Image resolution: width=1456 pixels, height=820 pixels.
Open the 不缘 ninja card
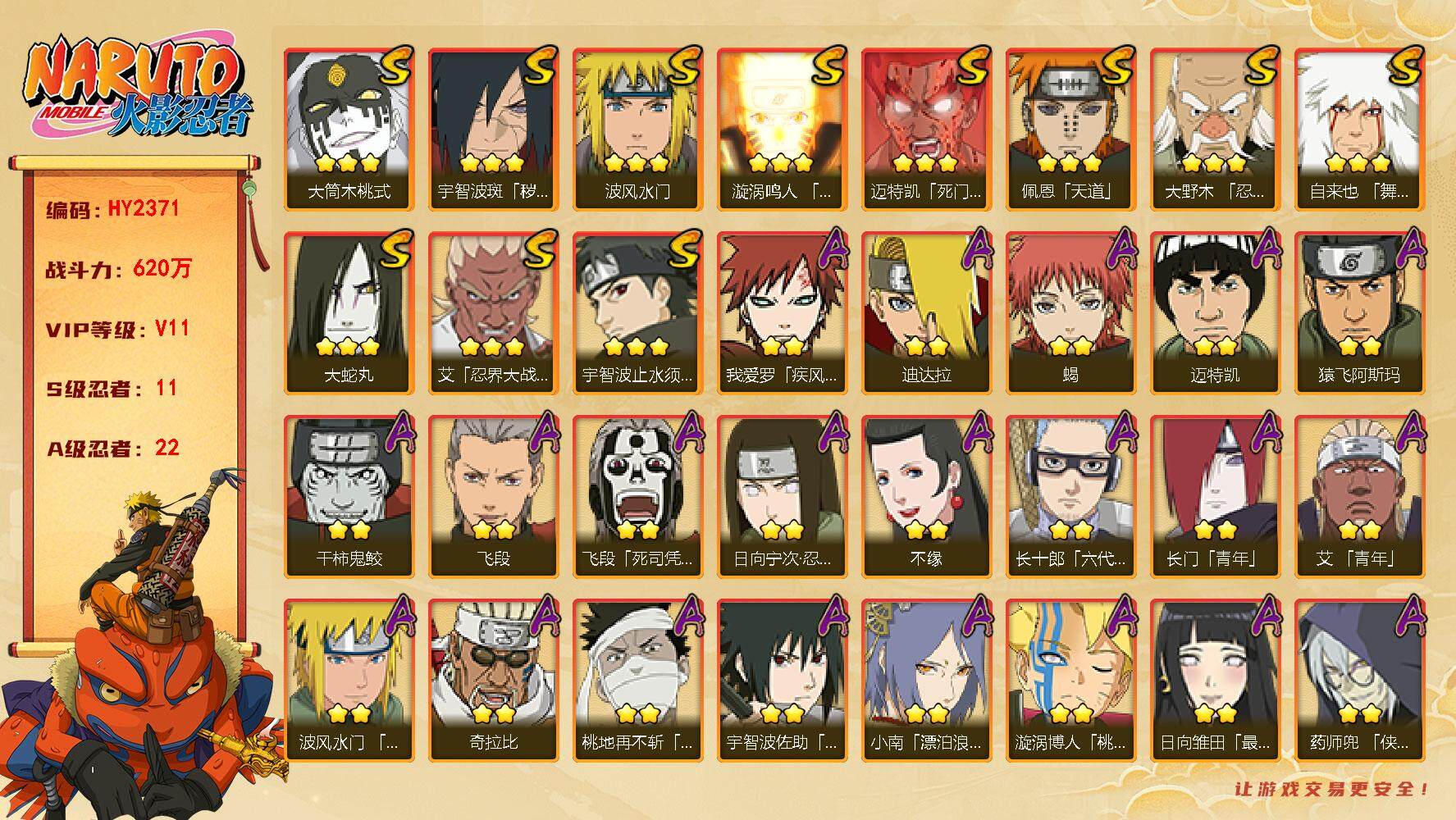(927, 496)
